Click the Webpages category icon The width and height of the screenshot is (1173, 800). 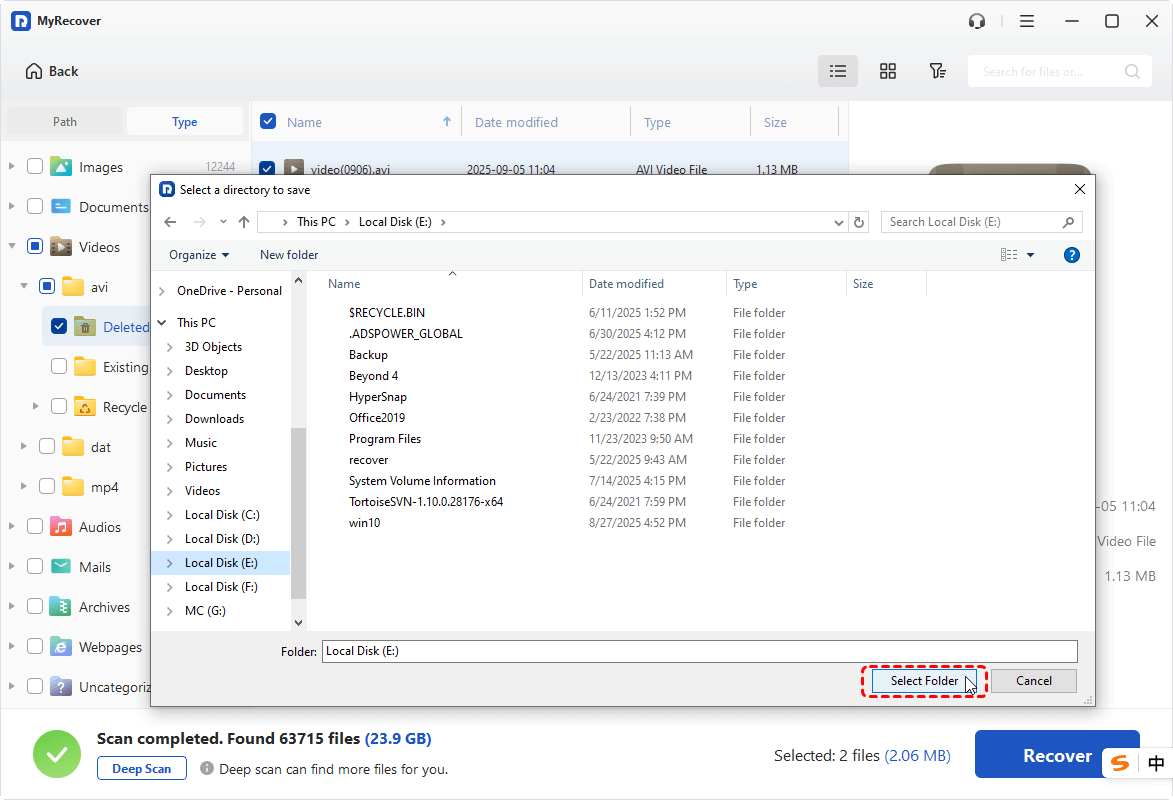[x=61, y=647]
